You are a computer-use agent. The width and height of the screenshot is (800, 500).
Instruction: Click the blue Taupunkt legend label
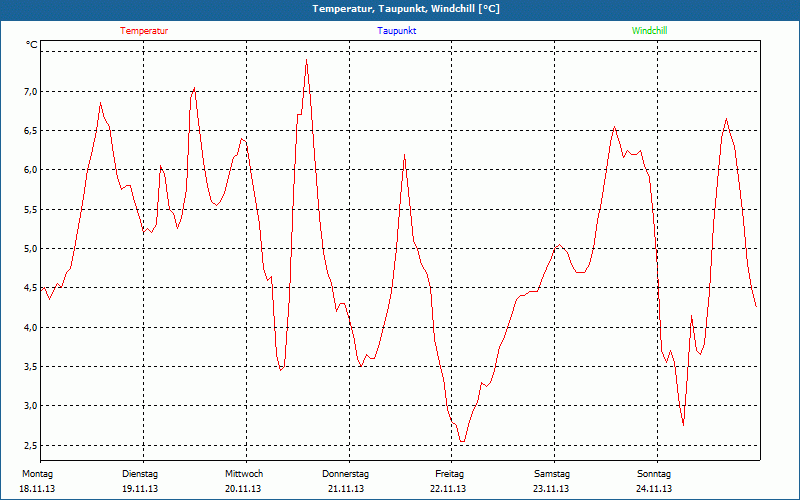click(396, 31)
